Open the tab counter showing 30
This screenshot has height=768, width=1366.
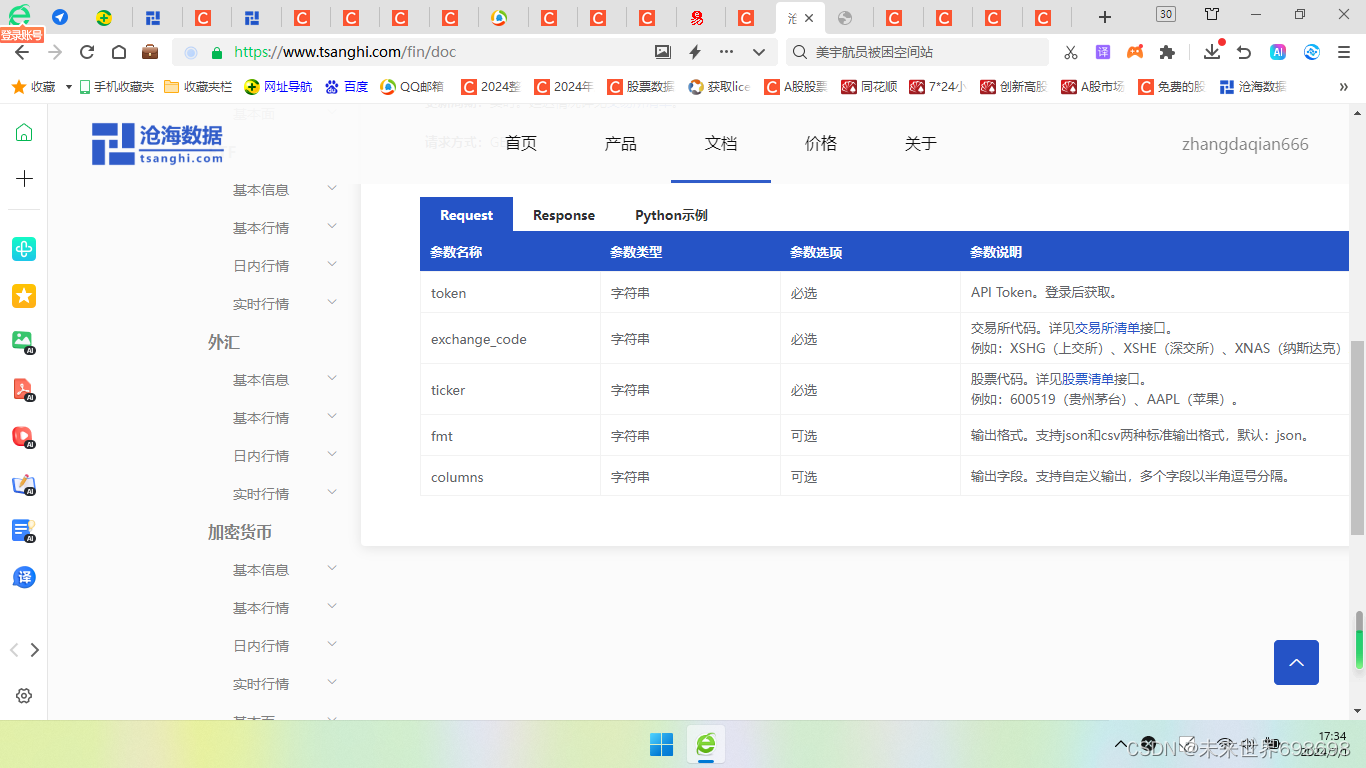pos(1166,14)
